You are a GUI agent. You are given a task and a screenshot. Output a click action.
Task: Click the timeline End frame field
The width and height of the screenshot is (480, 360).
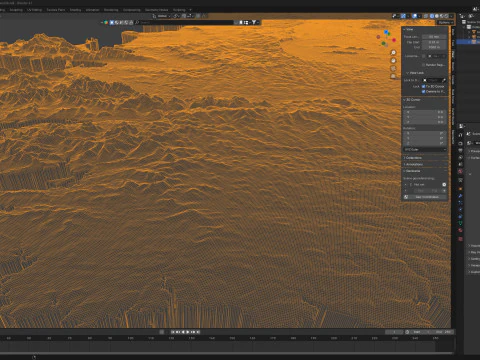441,332
